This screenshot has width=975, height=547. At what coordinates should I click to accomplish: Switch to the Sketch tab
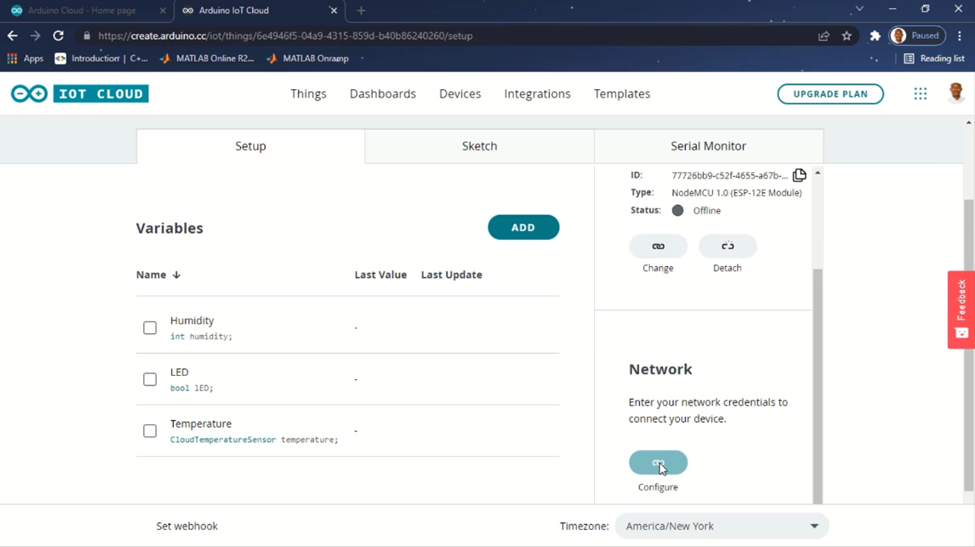click(x=479, y=146)
